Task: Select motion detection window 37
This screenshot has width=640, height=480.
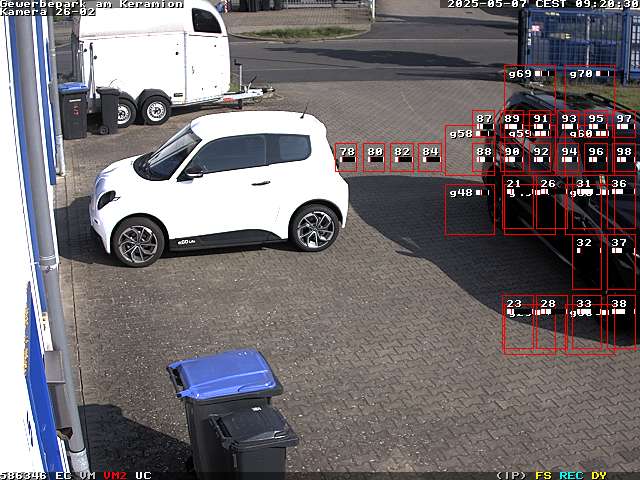Action: tap(622, 262)
